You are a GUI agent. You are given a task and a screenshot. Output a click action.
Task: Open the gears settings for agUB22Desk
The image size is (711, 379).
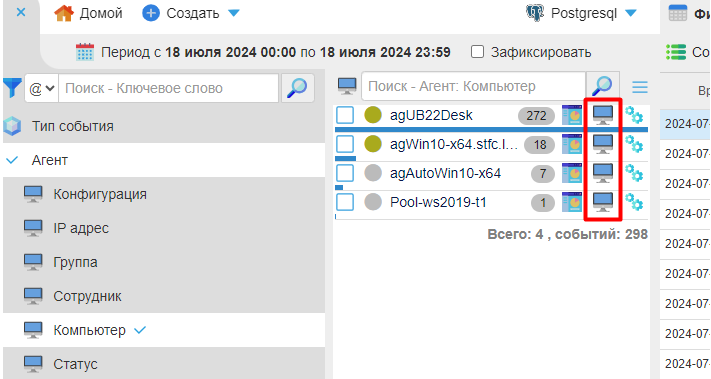[x=634, y=115]
